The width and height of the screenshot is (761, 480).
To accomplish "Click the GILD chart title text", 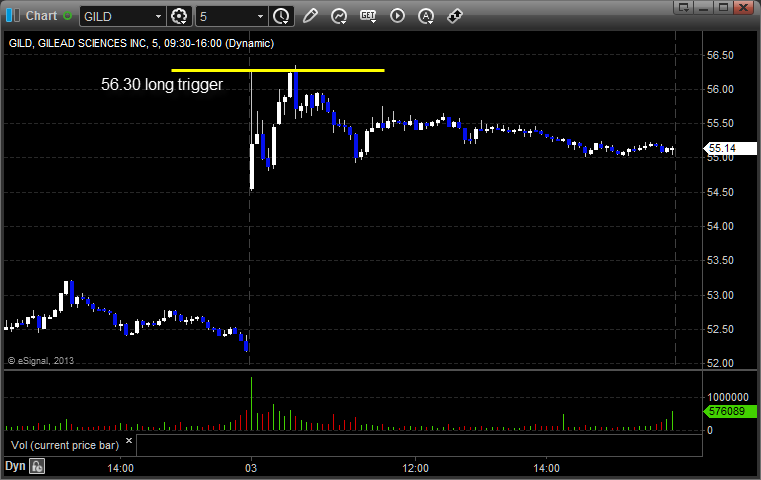I will [x=141, y=43].
